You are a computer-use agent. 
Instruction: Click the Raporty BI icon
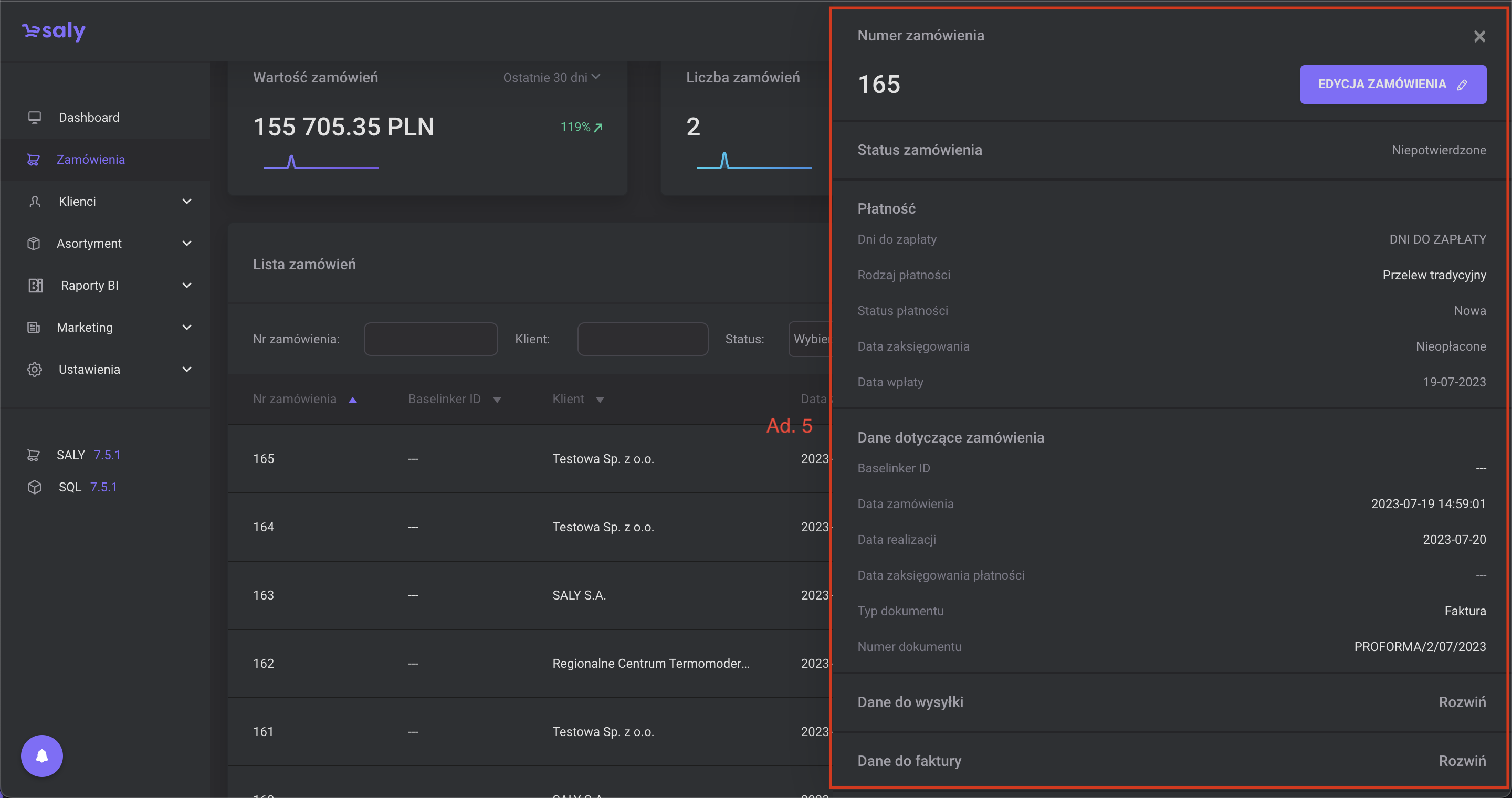coord(35,286)
